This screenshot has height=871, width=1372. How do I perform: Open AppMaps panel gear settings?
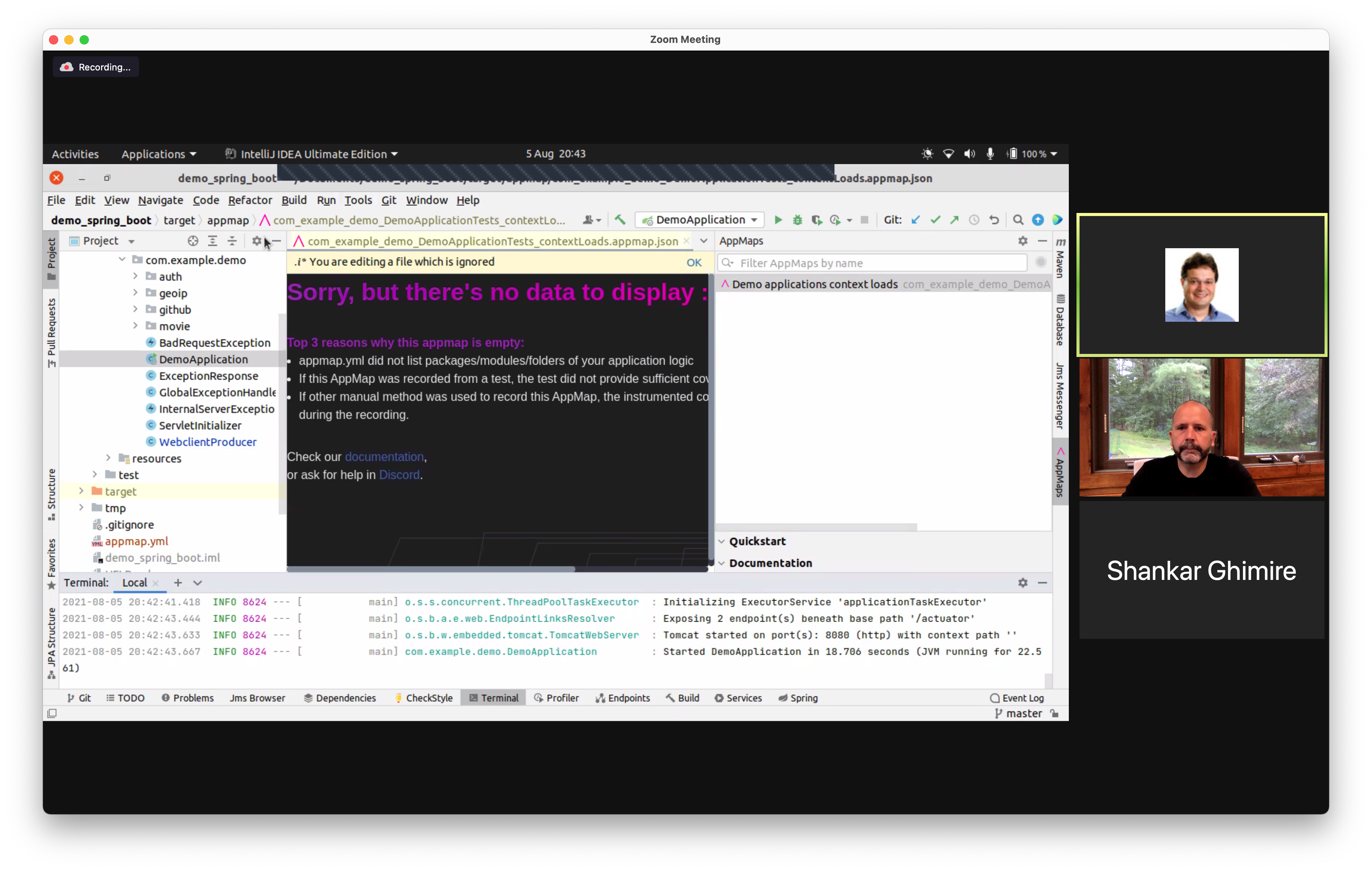[x=1023, y=241]
